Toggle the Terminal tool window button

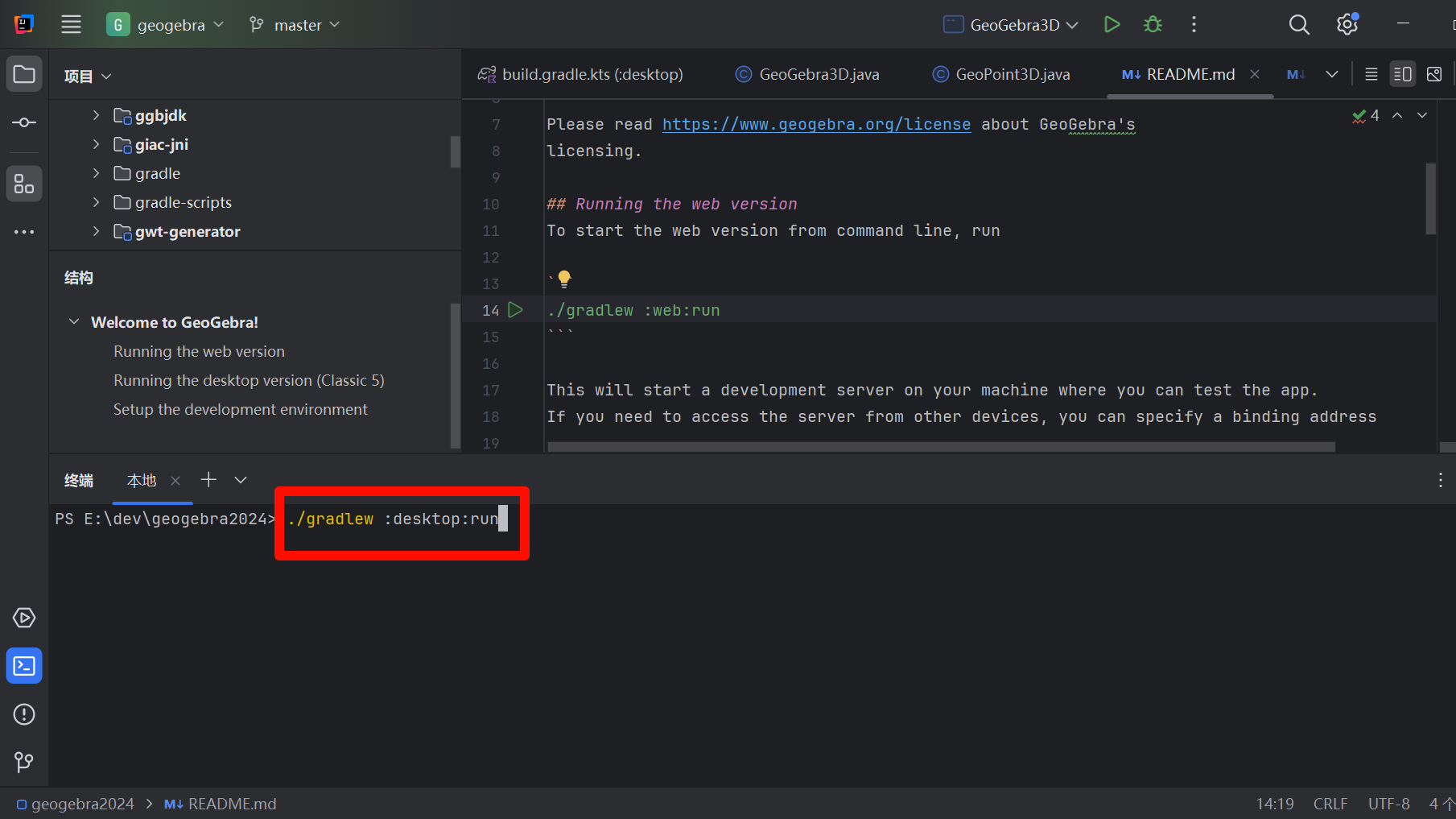click(x=24, y=666)
